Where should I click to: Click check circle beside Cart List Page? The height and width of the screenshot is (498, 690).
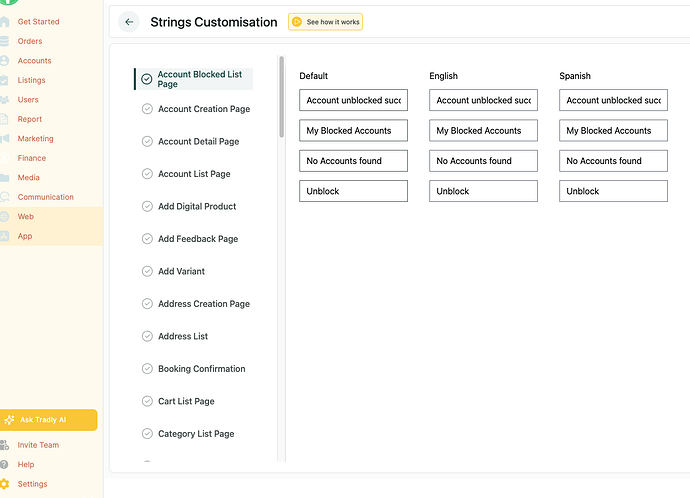[147, 402]
